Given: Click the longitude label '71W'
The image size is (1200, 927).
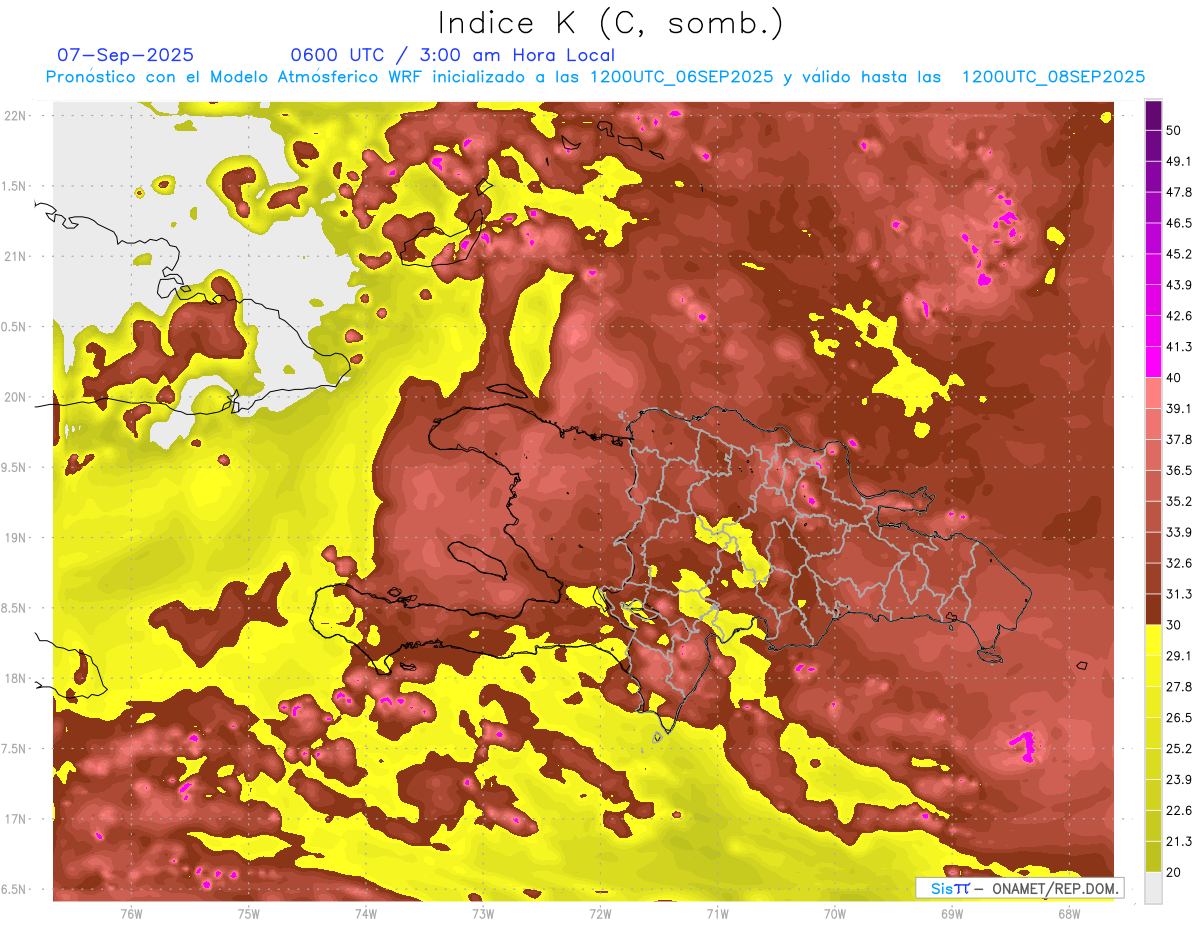Looking at the screenshot, I should (717, 913).
